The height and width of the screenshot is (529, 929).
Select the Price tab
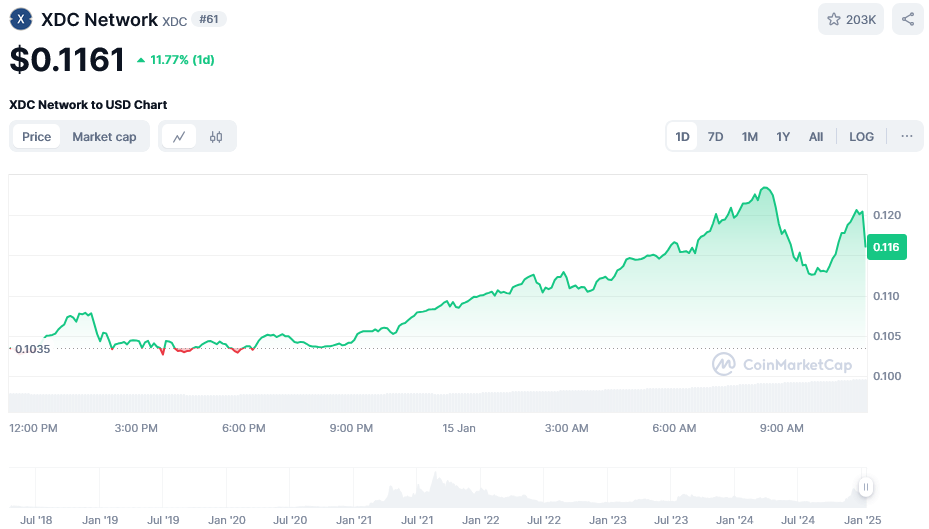tap(37, 137)
